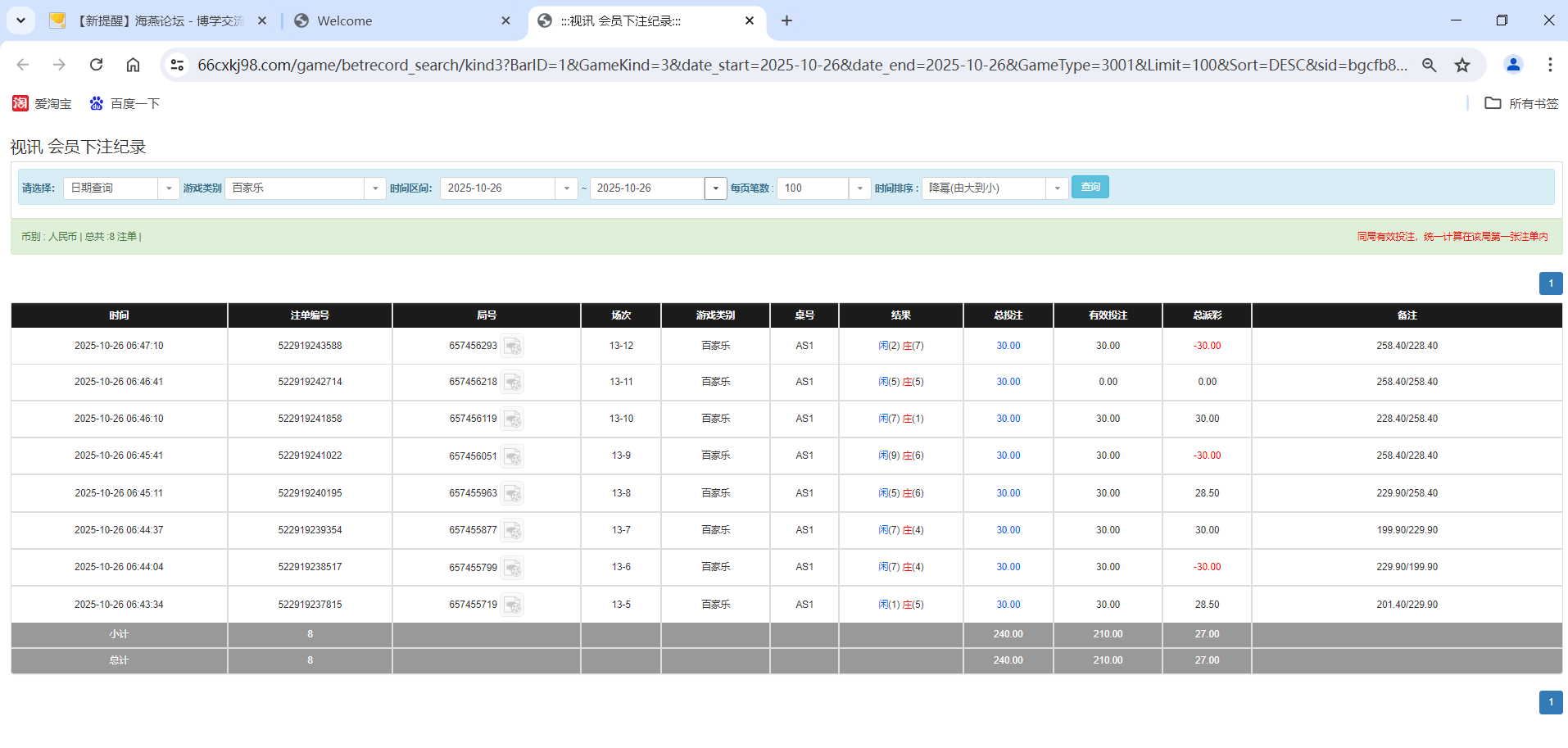Click the magnifier icon in the address bar
The width and height of the screenshot is (1568, 748).
pos(1429,65)
